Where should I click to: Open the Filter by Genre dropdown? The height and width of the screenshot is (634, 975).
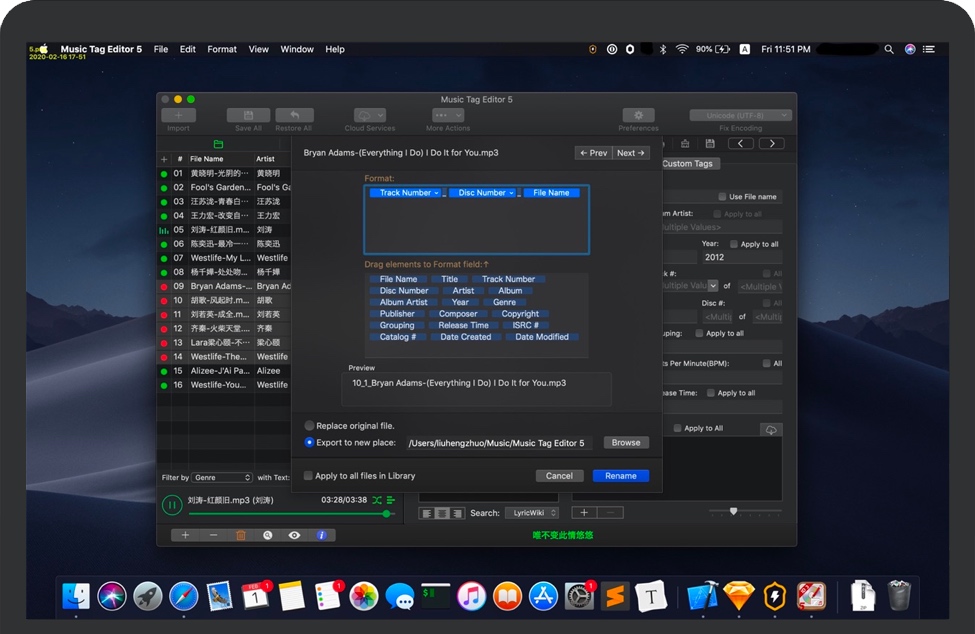[x=221, y=478]
